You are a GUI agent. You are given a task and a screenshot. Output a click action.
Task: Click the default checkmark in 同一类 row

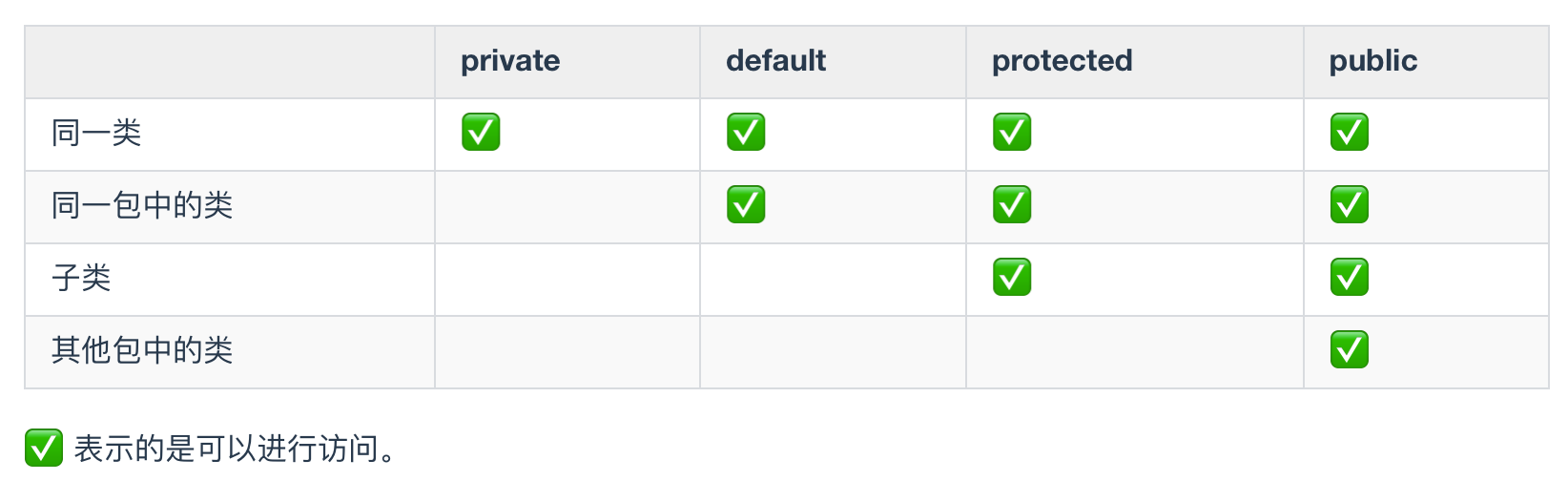point(746,133)
